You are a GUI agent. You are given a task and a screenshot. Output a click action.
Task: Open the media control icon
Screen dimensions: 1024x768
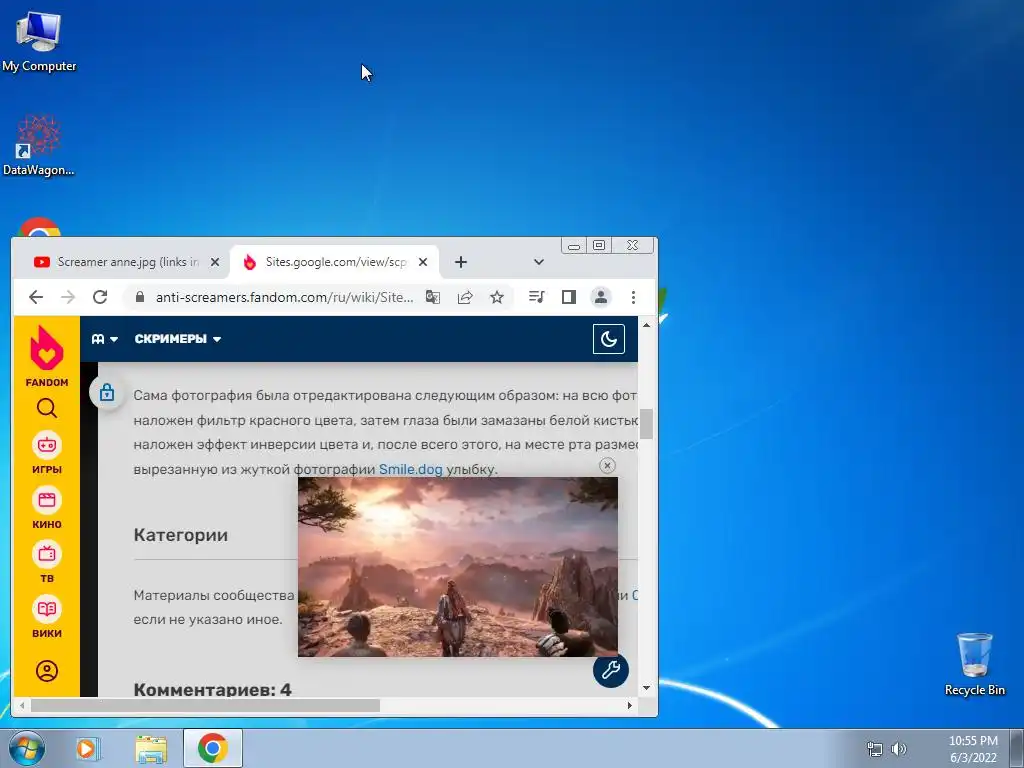pyautogui.click(x=537, y=297)
